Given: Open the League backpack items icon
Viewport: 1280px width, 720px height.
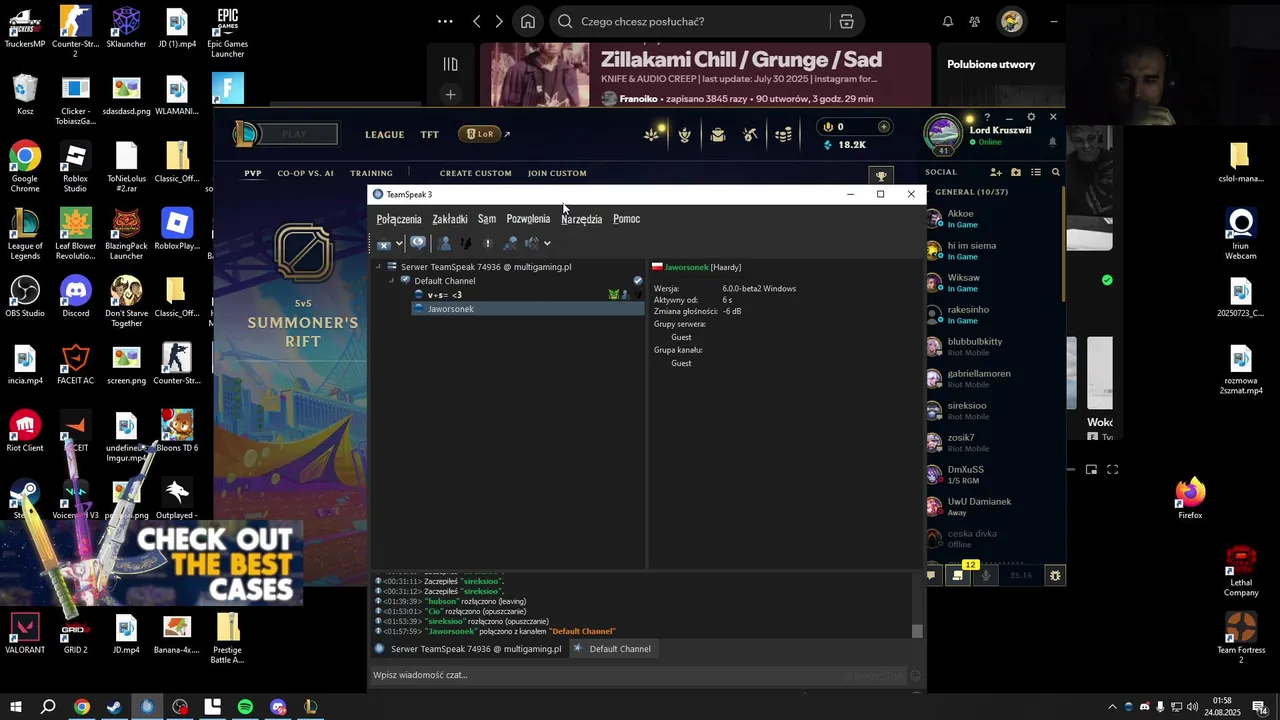Looking at the screenshot, I should [x=718, y=134].
